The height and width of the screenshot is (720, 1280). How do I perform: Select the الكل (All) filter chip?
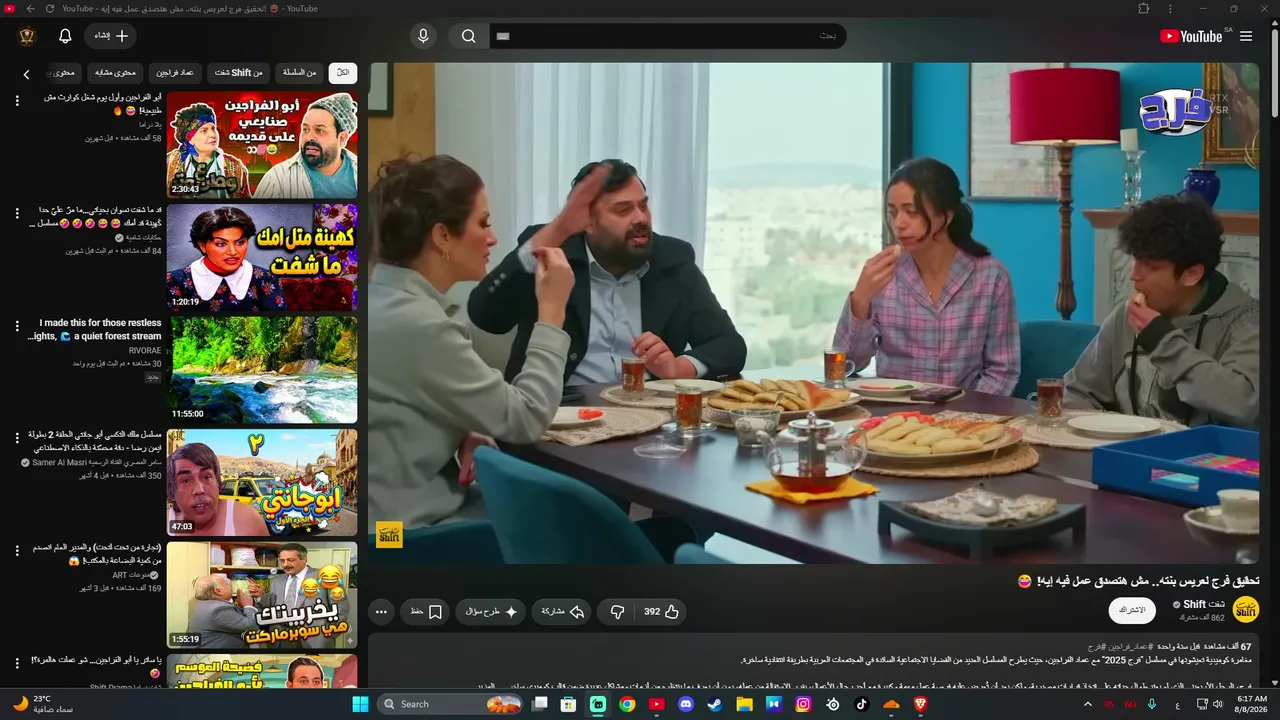343,73
